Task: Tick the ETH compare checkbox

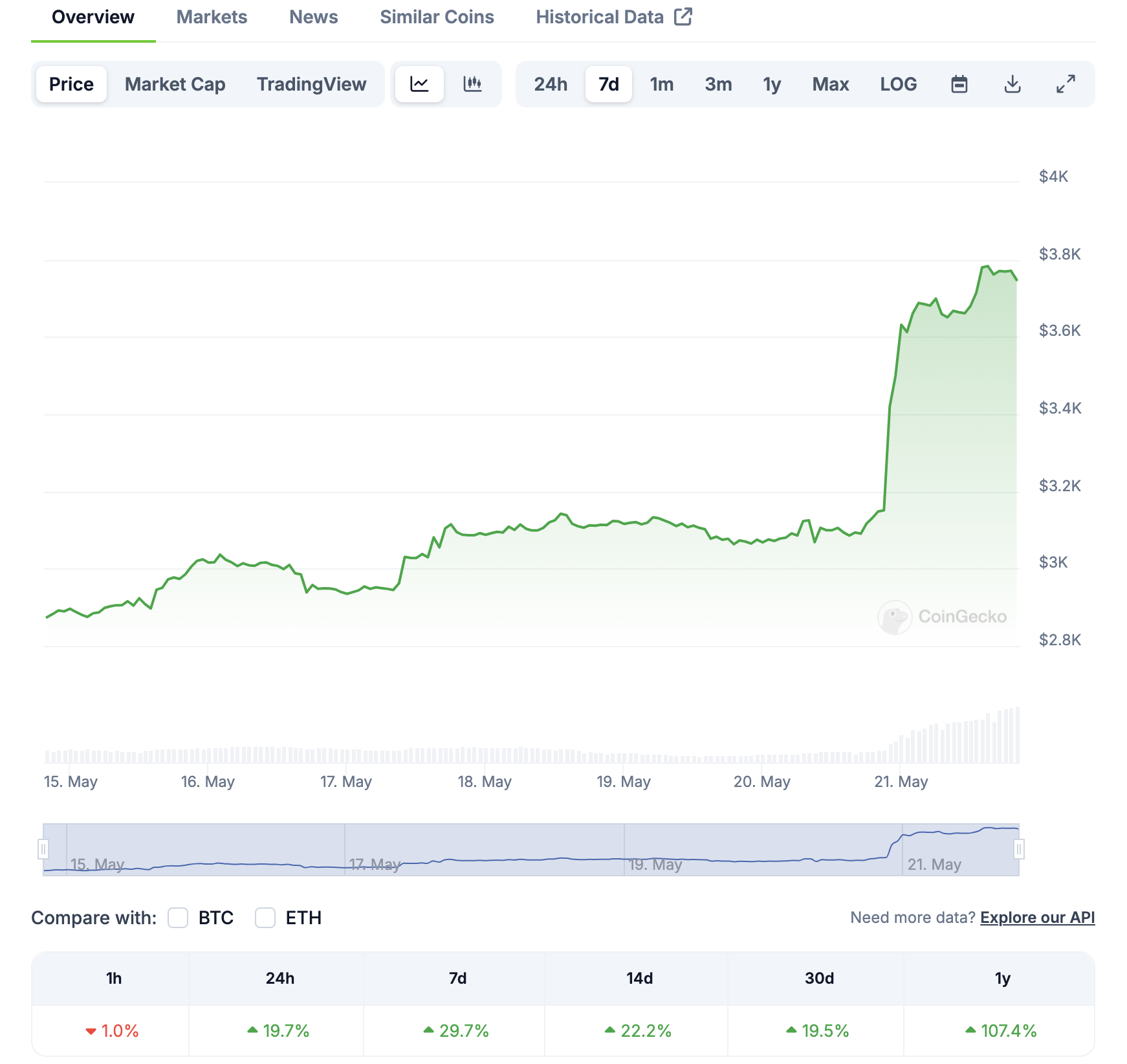Action: [265, 918]
